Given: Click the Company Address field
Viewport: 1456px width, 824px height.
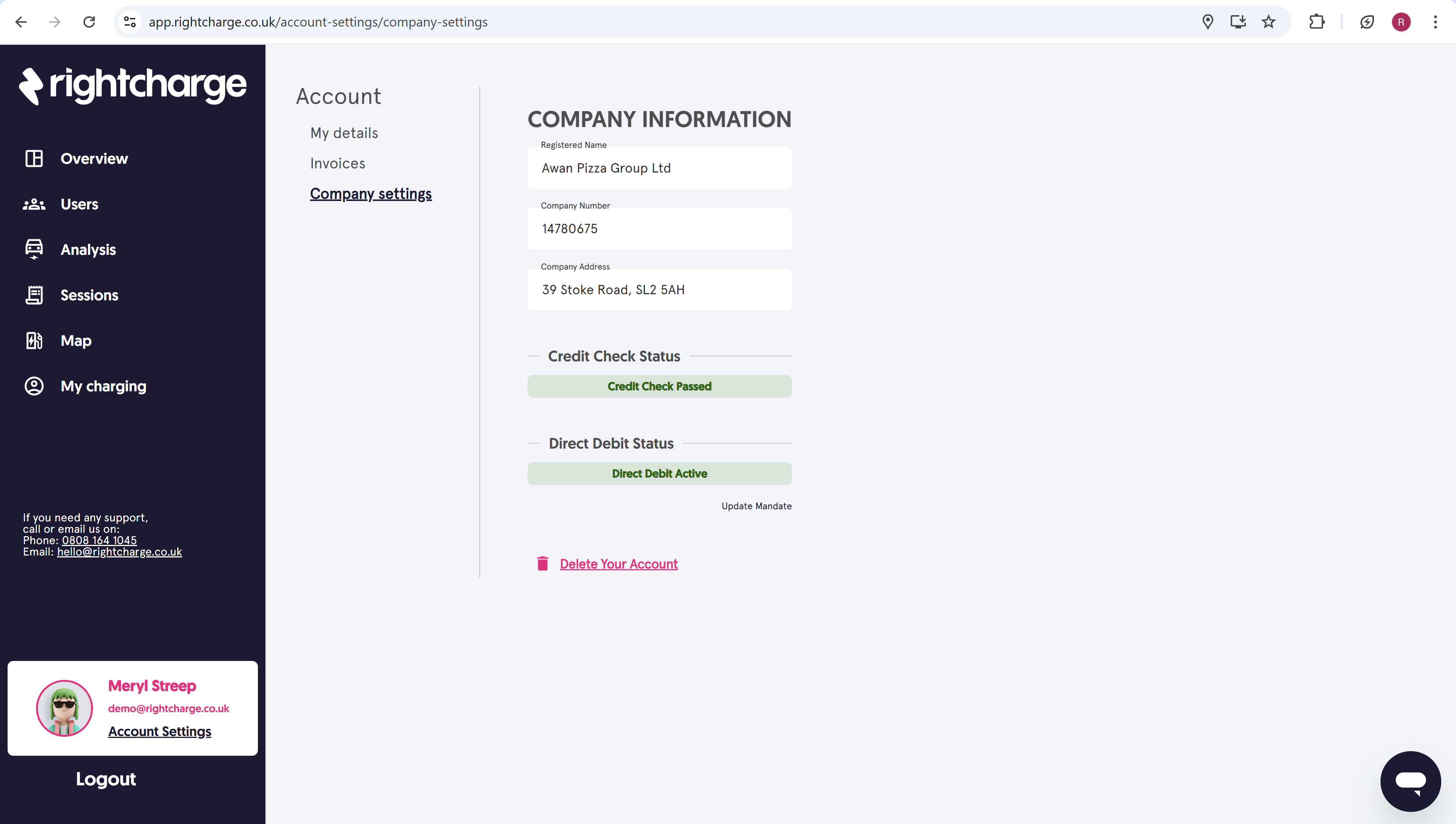Looking at the screenshot, I should click(659, 290).
